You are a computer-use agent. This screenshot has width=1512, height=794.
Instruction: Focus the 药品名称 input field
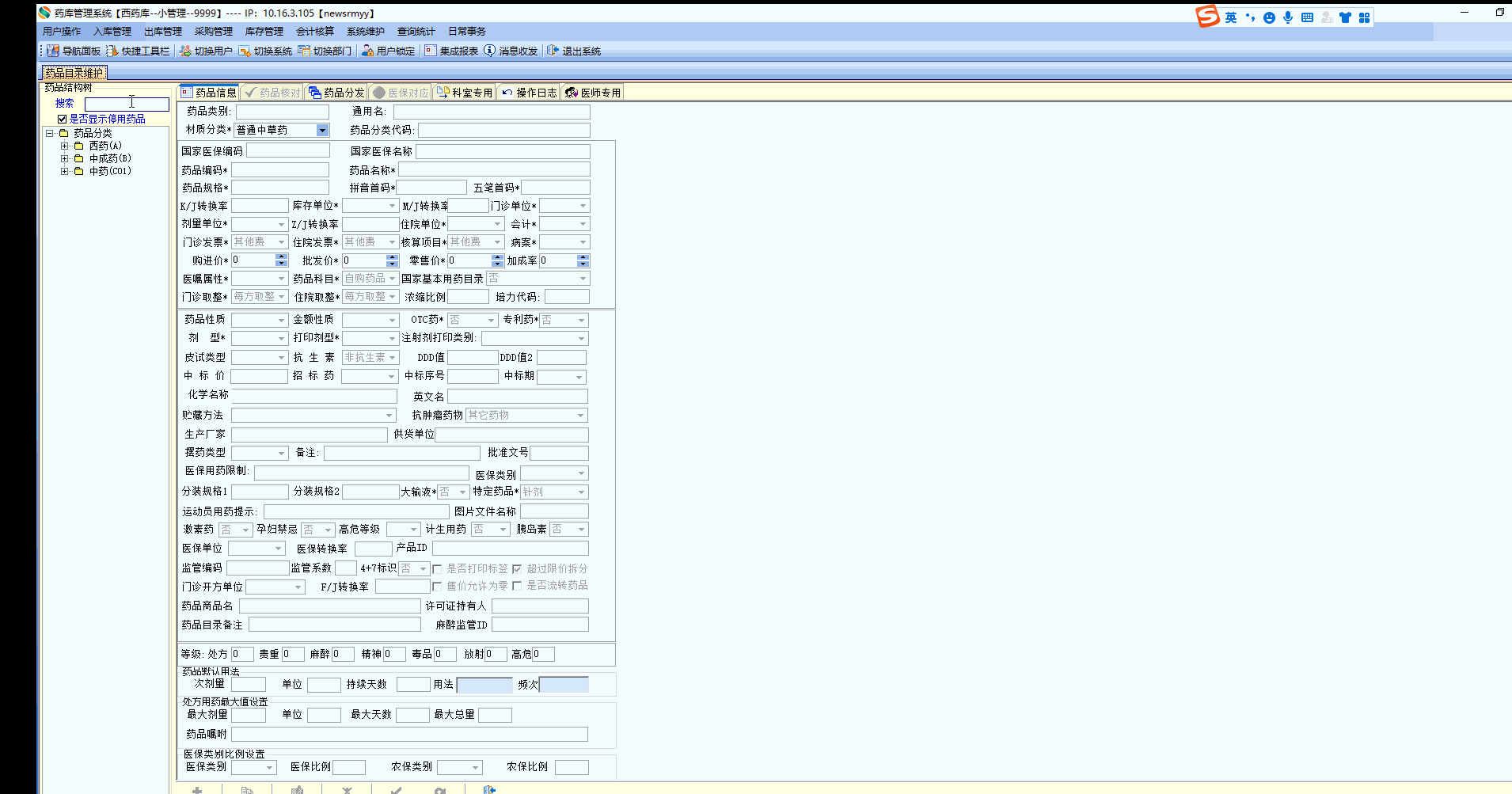point(494,169)
